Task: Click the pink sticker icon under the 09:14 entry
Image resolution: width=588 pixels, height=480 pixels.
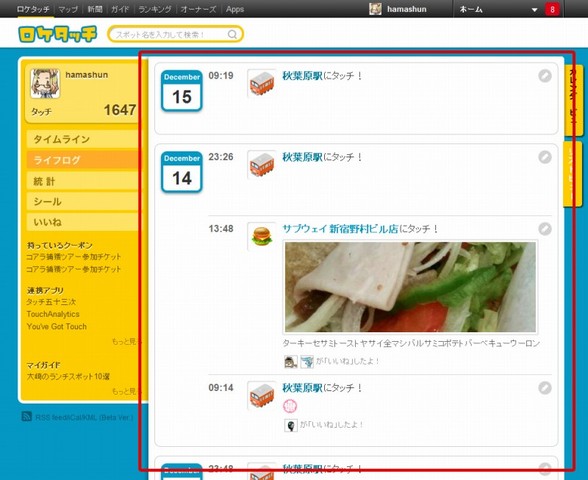Action: (290, 406)
